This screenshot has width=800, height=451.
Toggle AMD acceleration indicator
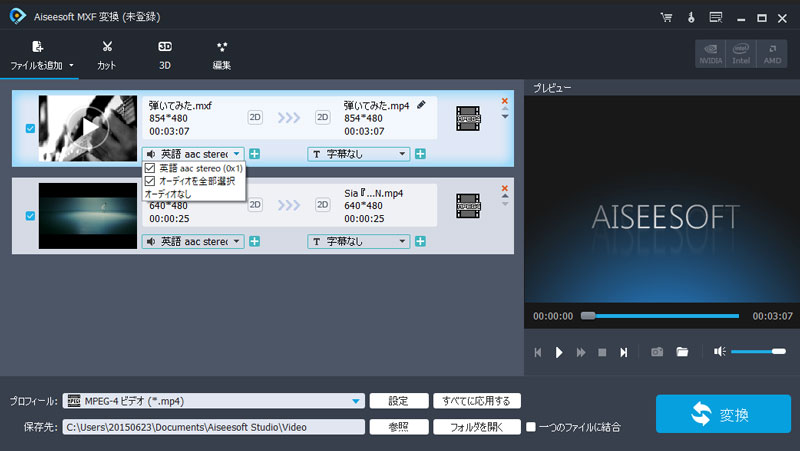click(772, 54)
